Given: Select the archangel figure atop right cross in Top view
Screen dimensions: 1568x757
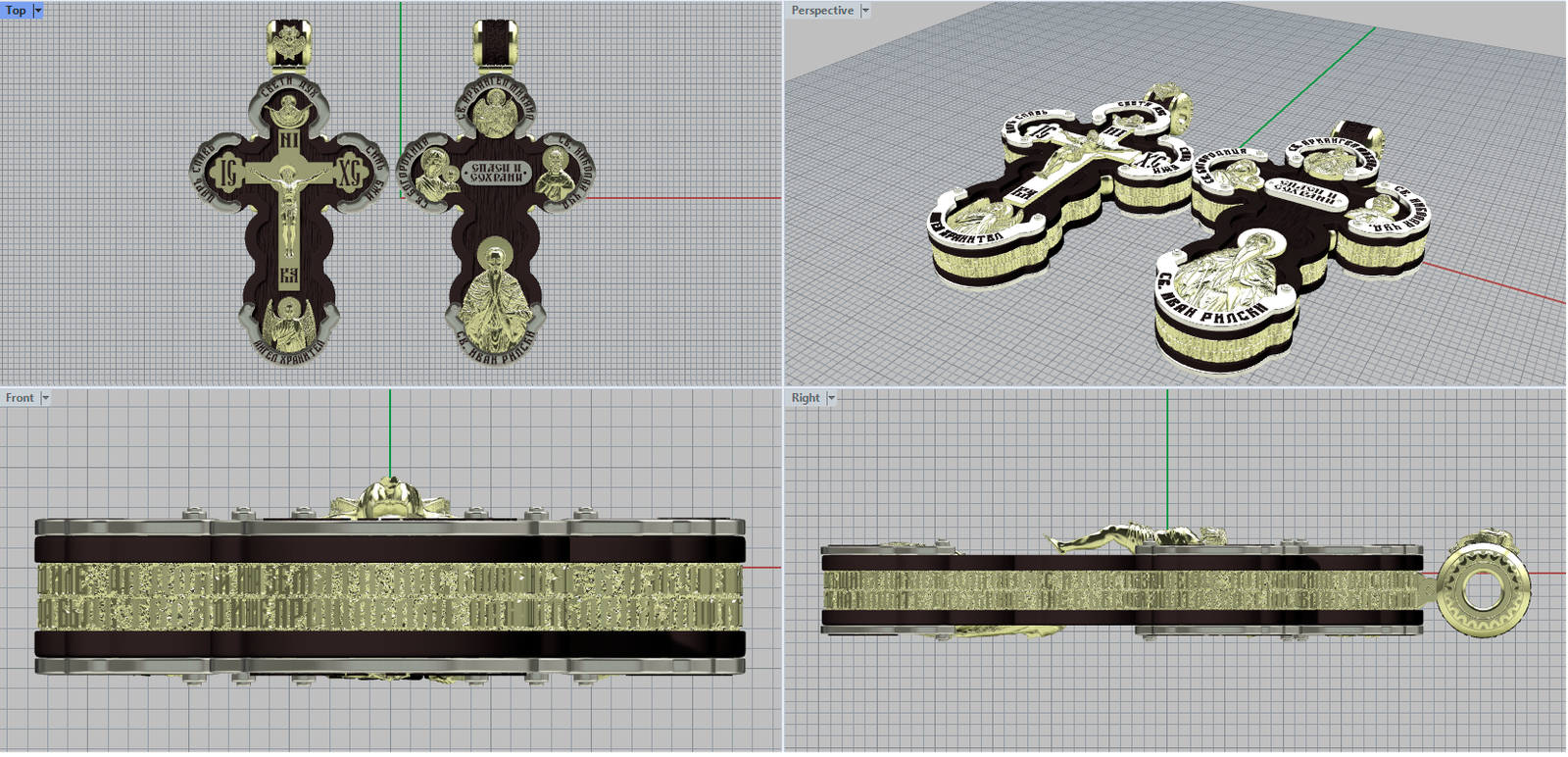Looking at the screenshot, I should 495,115.
